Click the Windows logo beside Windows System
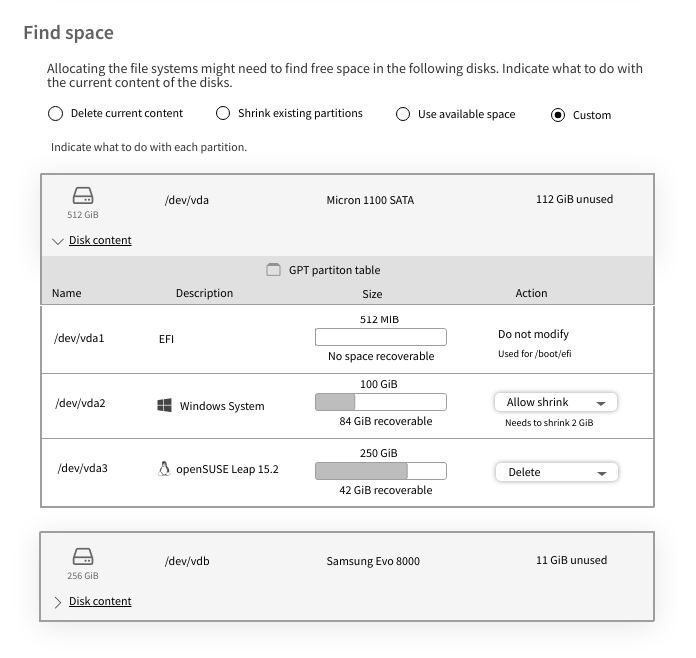The image size is (696, 658). pyautogui.click(x=164, y=405)
